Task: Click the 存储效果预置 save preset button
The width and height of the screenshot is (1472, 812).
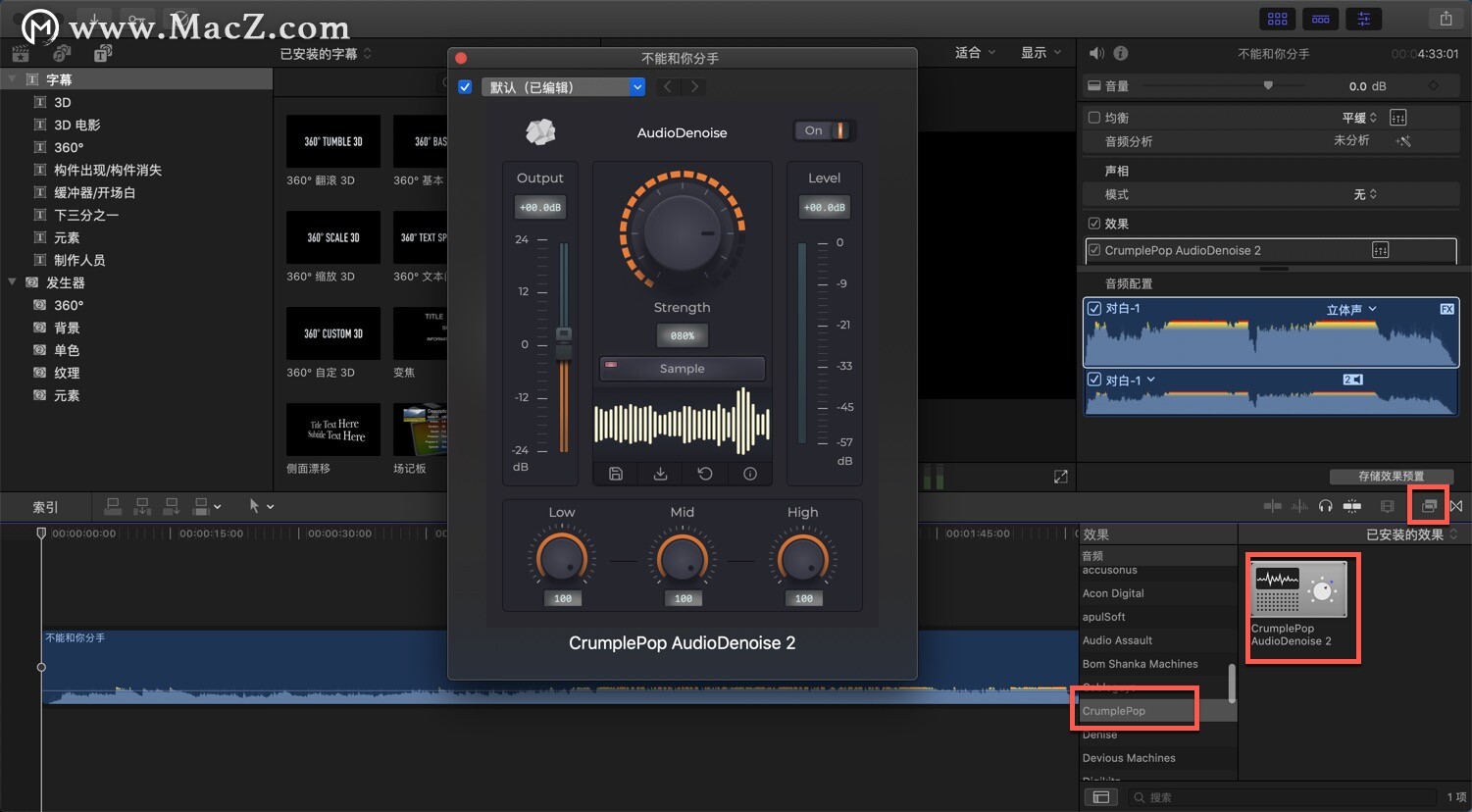Action: (x=1391, y=477)
